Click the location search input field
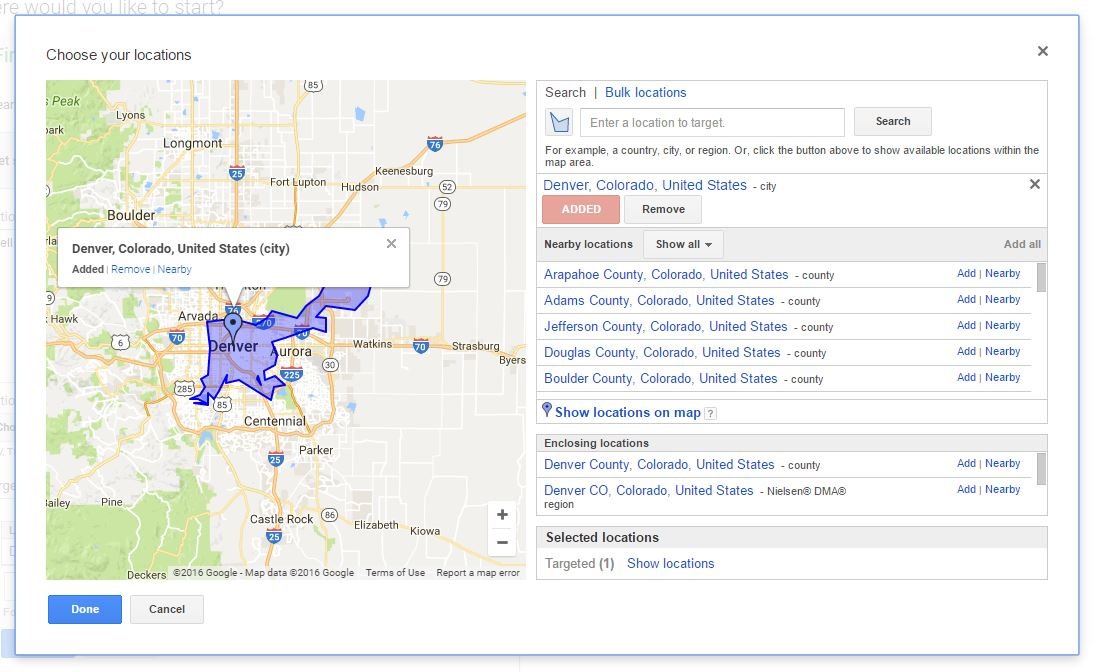 [x=712, y=121]
